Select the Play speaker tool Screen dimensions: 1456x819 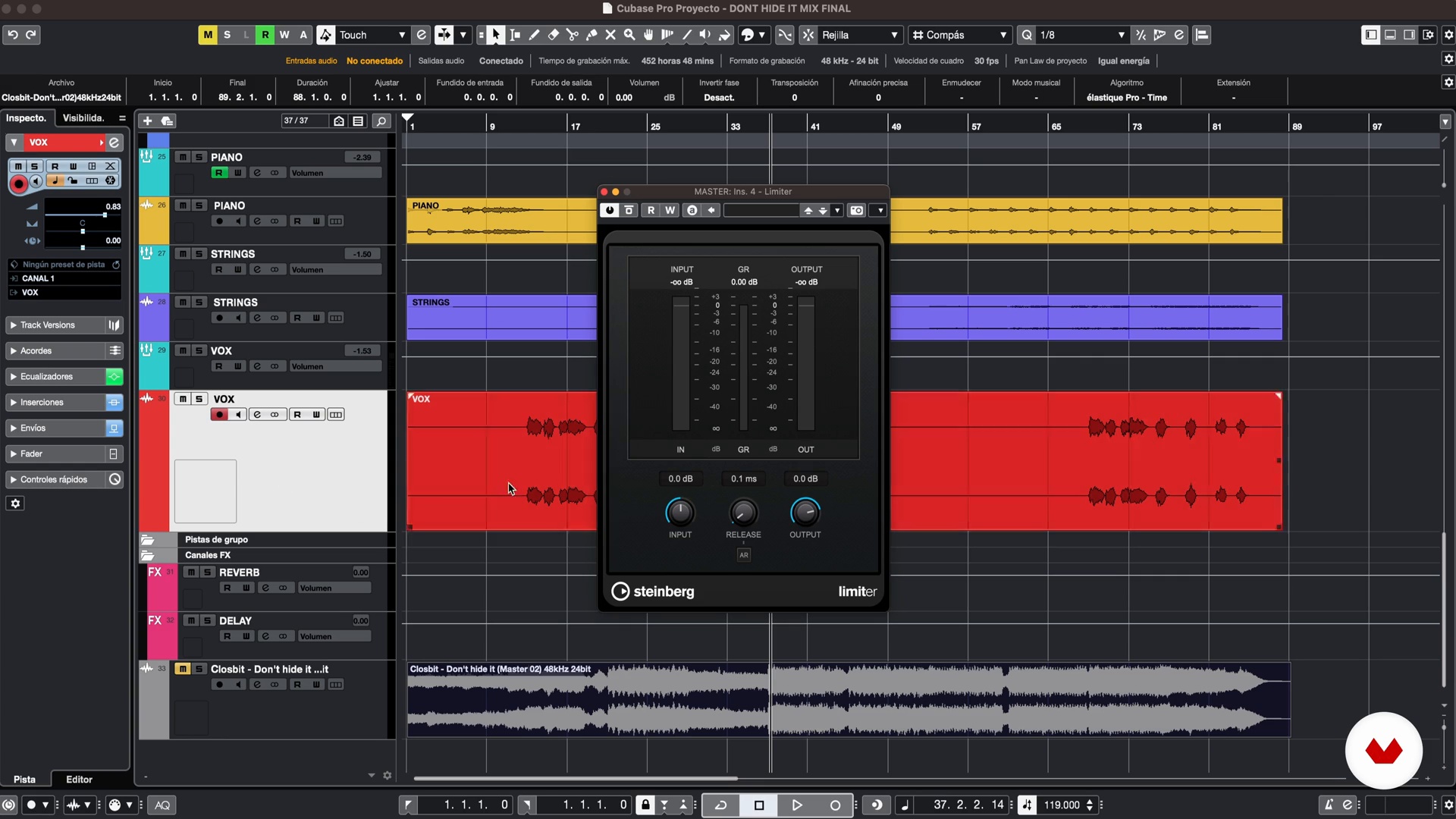point(705,35)
